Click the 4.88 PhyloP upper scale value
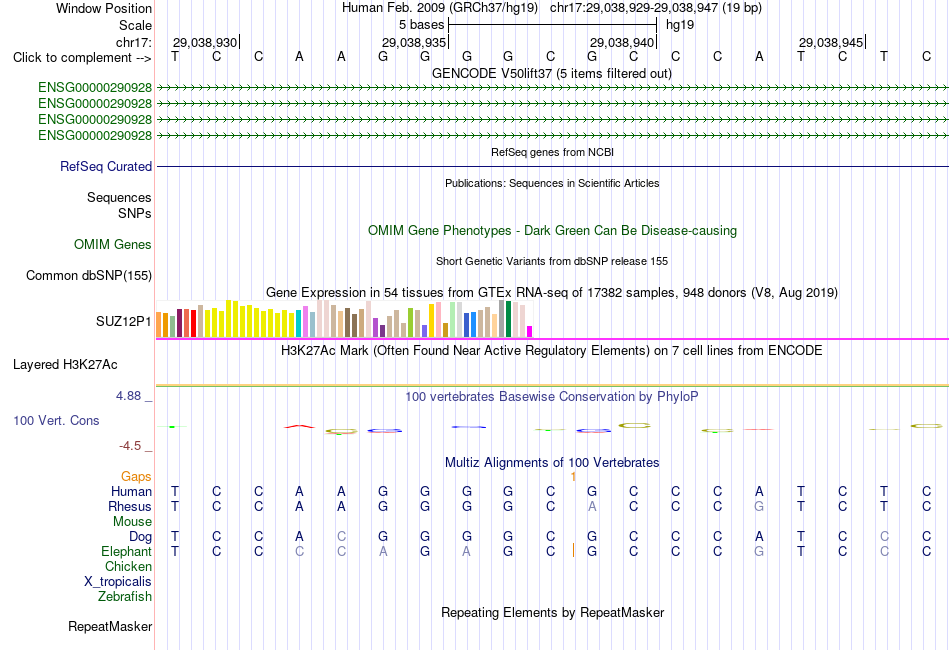The image size is (950, 650). click(x=128, y=396)
